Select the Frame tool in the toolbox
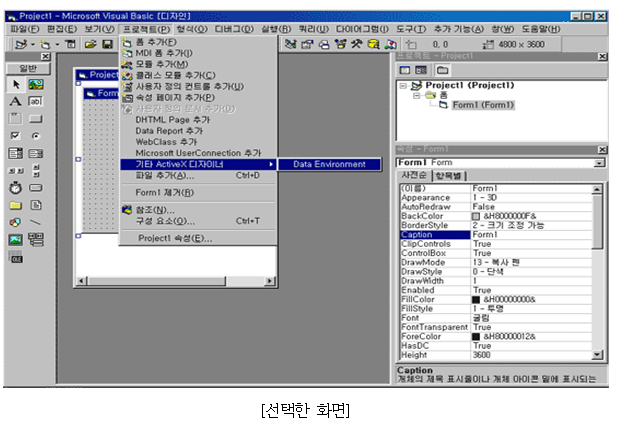Screen dimensions: 620x426 pyautogui.click(x=16, y=119)
